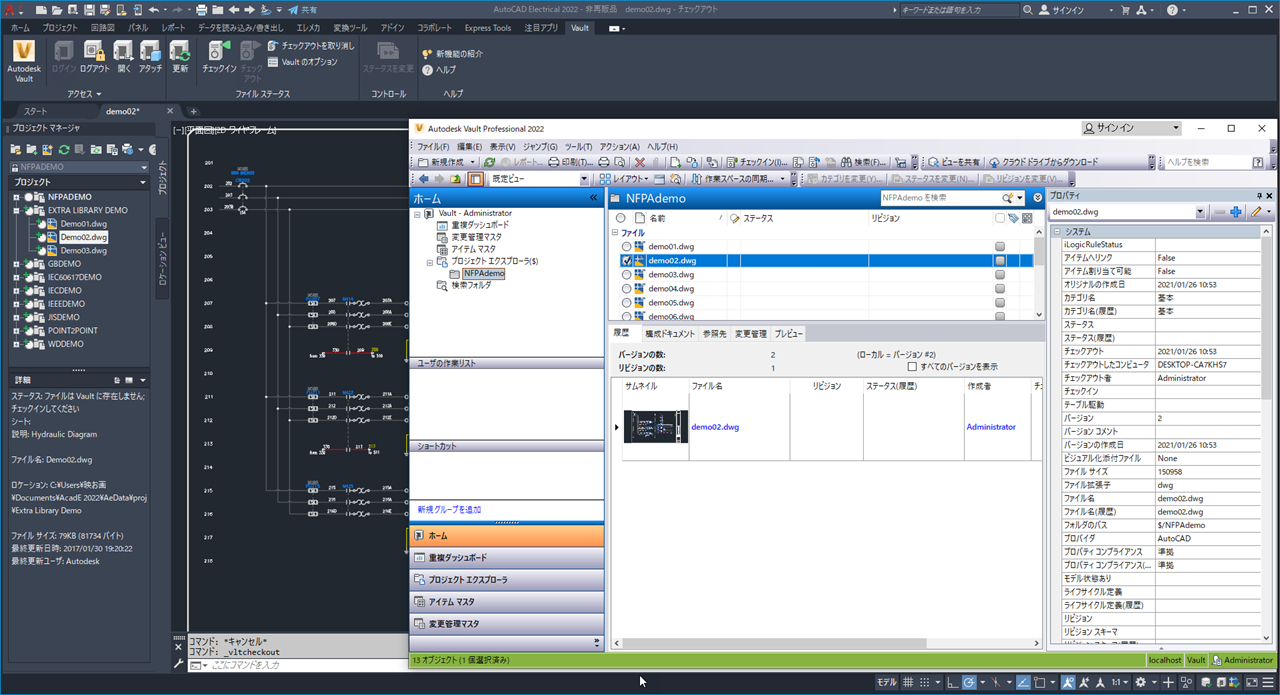Collapse Vault - Administrator tree node
This screenshot has height=695, width=1280.
coord(417,213)
